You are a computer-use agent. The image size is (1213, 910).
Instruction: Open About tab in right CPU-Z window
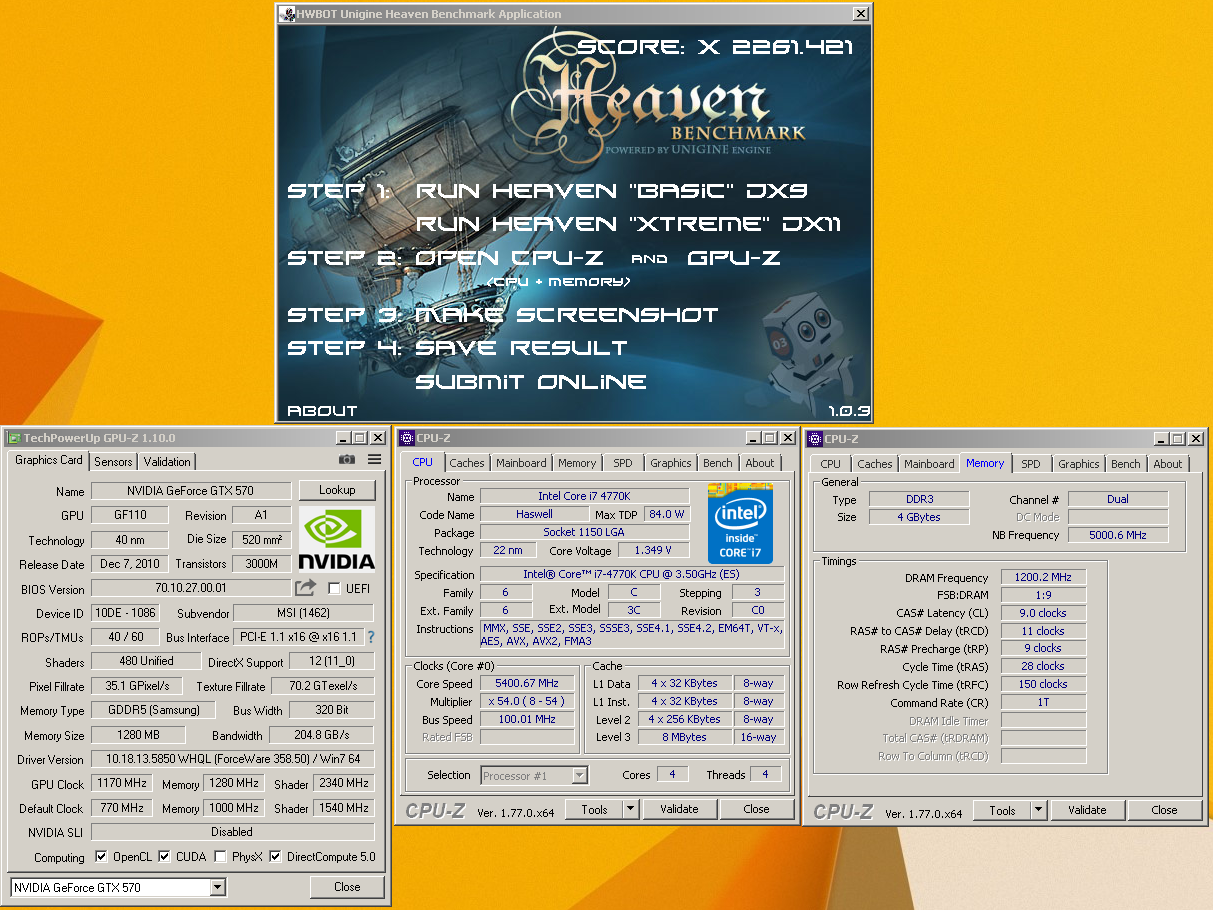(x=1167, y=464)
